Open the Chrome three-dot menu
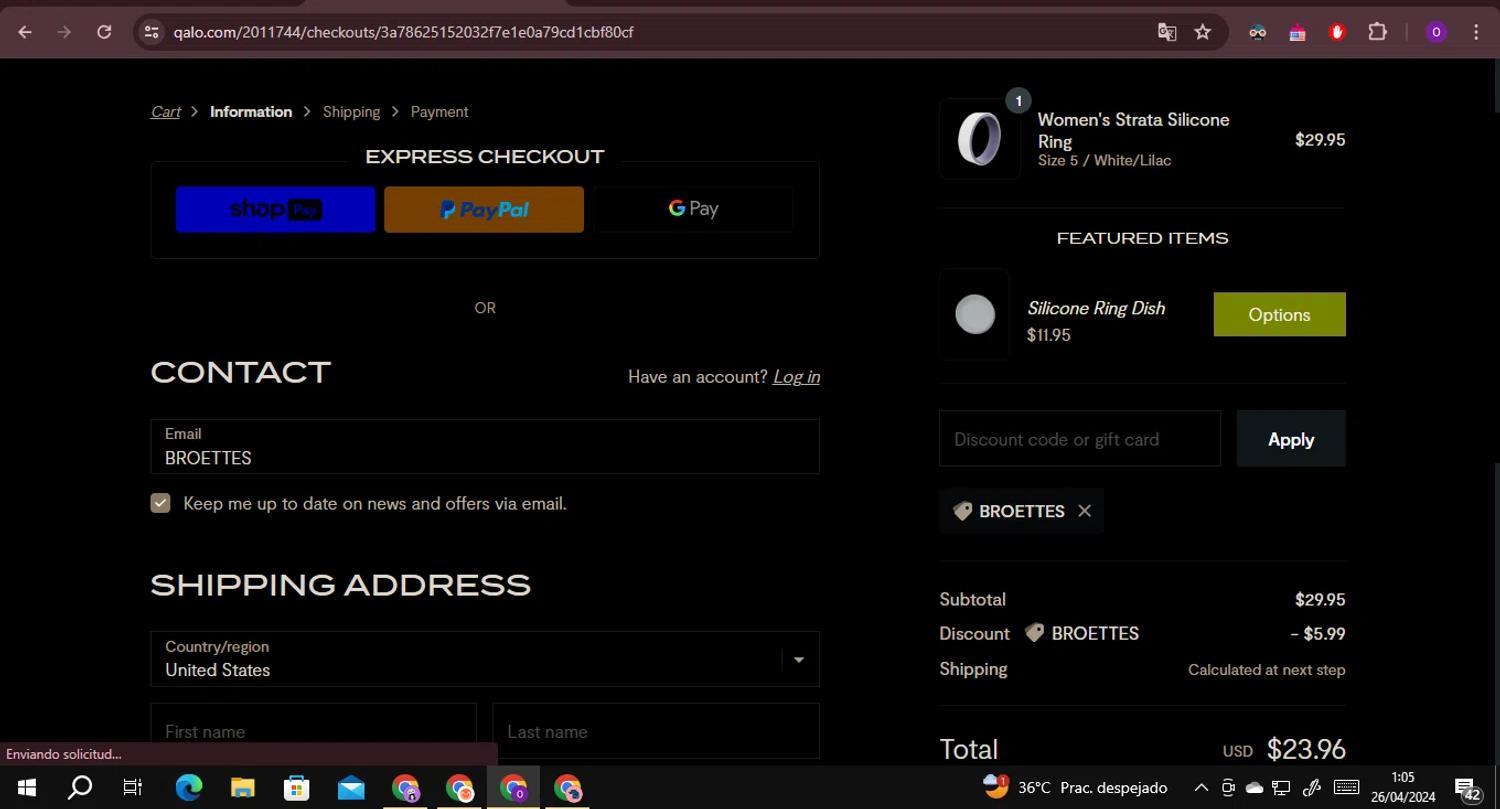Viewport: 1500px width, 809px height. [x=1476, y=32]
